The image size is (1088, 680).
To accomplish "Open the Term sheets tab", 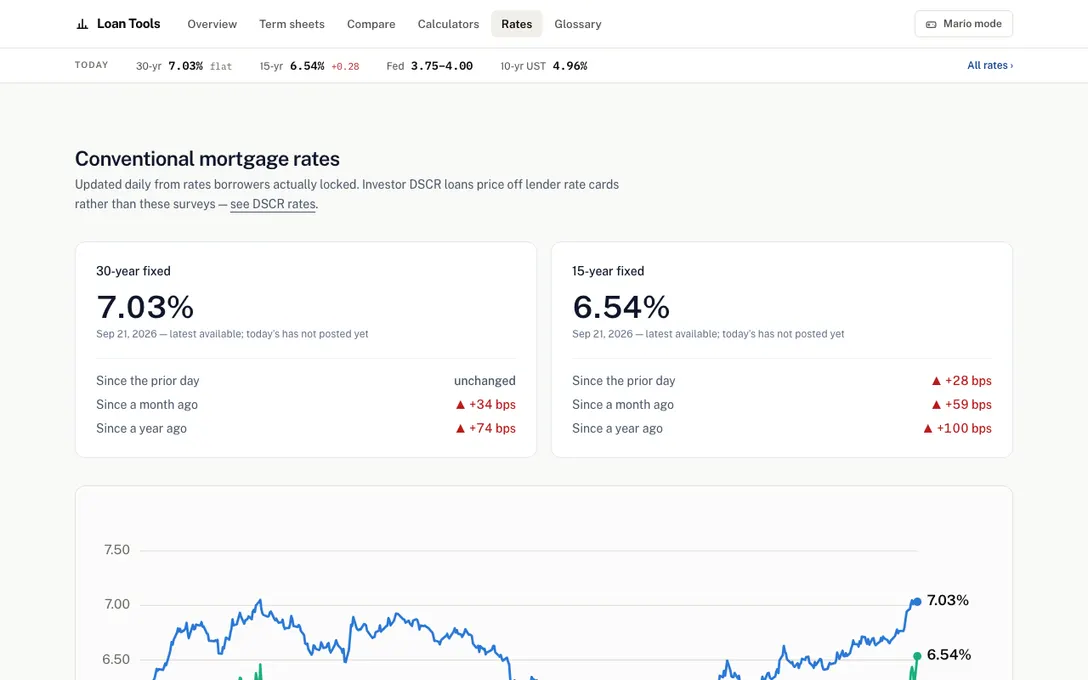I will pyautogui.click(x=291, y=24).
